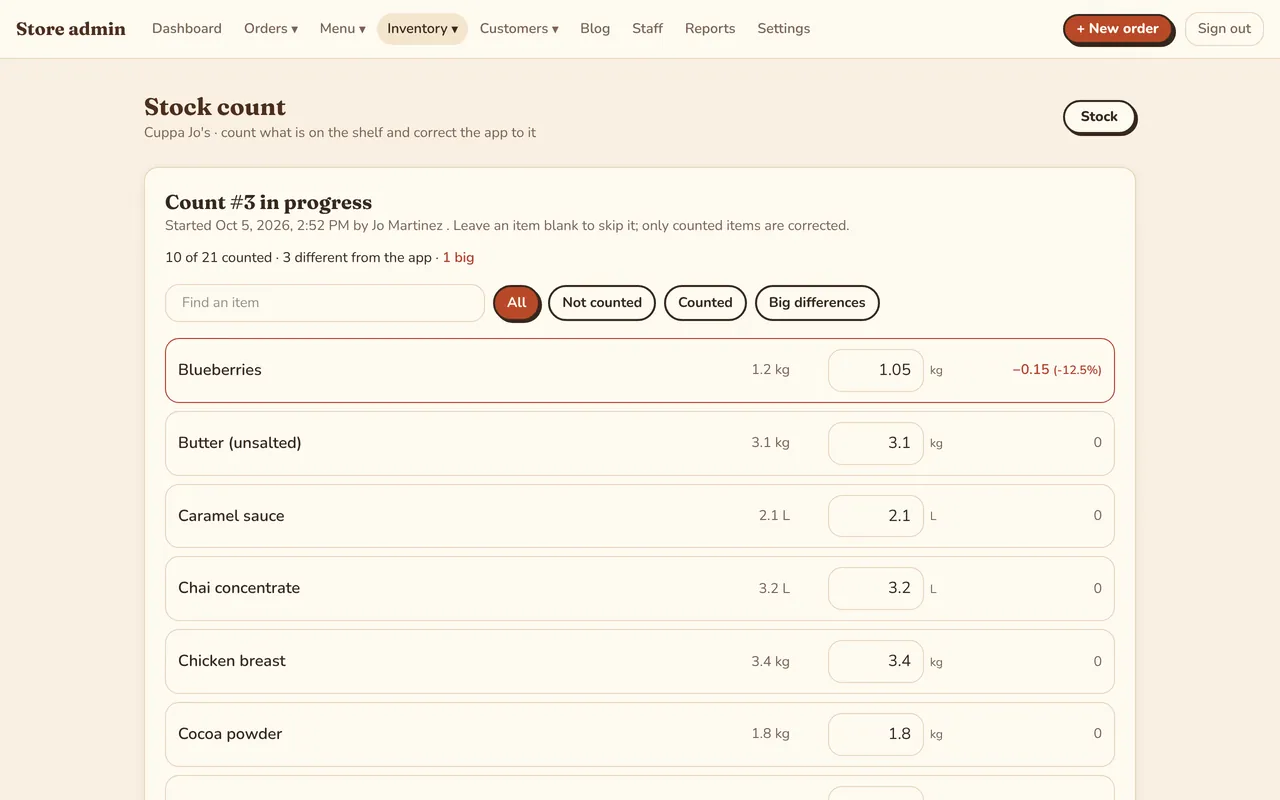
Task: Navigate to Staff page
Action: coord(647,29)
